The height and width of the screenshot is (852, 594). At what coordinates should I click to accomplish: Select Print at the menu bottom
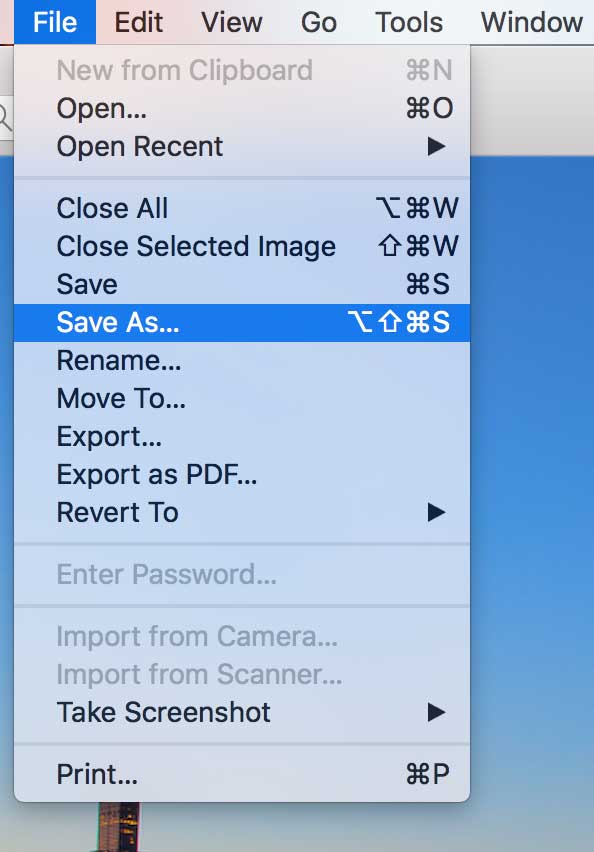click(97, 774)
